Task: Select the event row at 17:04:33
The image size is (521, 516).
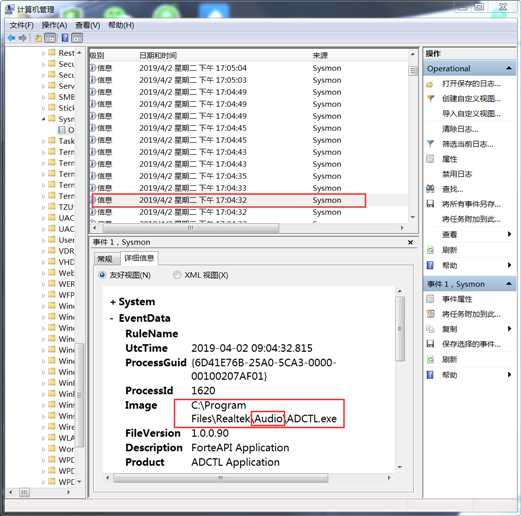Action: pos(248,188)
